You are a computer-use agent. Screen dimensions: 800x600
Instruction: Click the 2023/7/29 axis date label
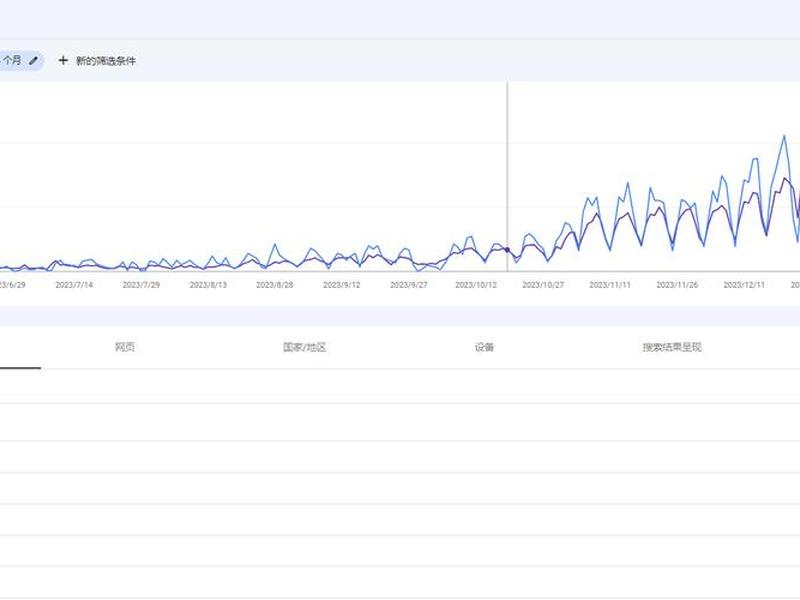click(x=141, y=285)
